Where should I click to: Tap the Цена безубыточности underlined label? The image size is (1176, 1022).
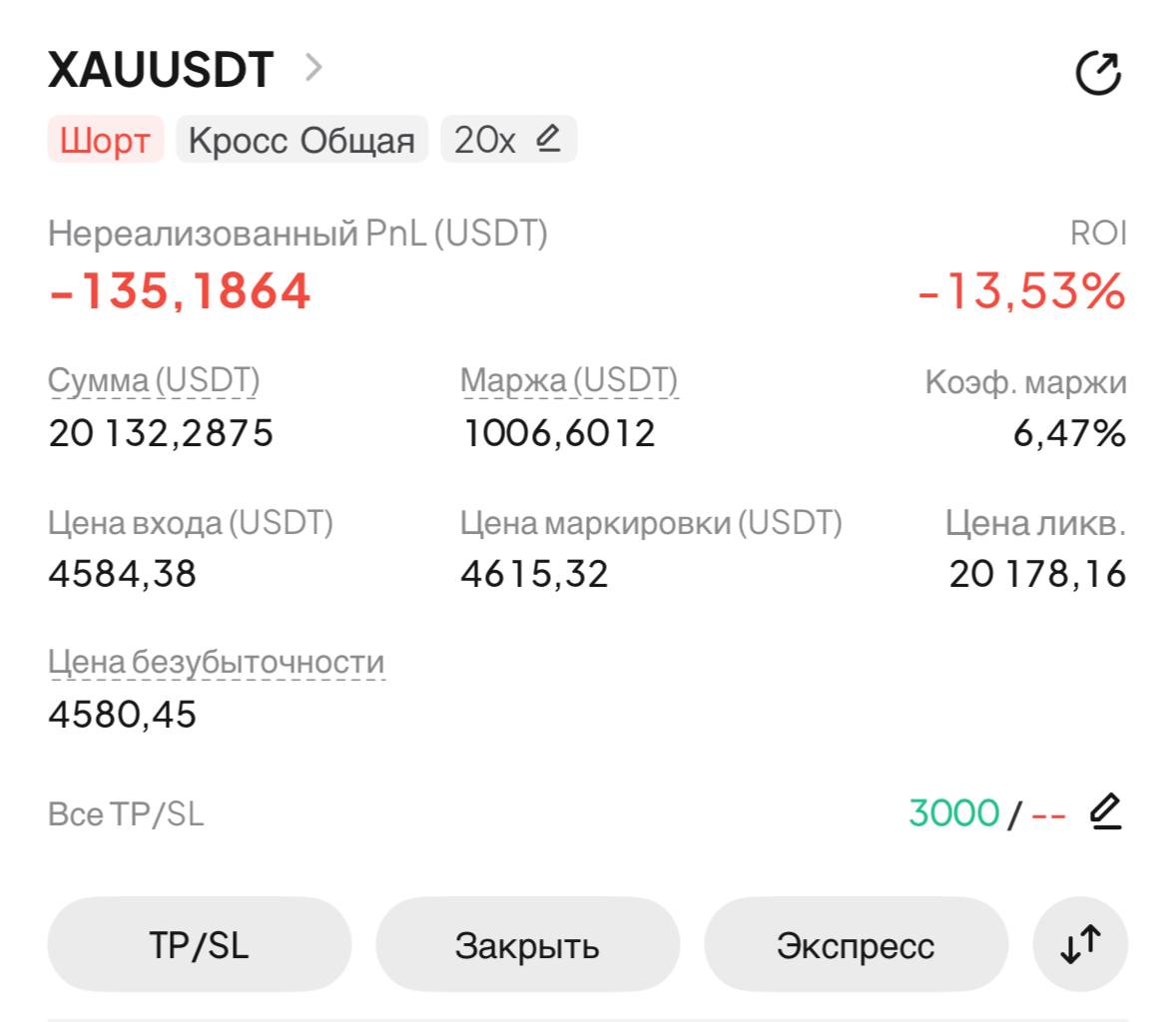[216, 662]
